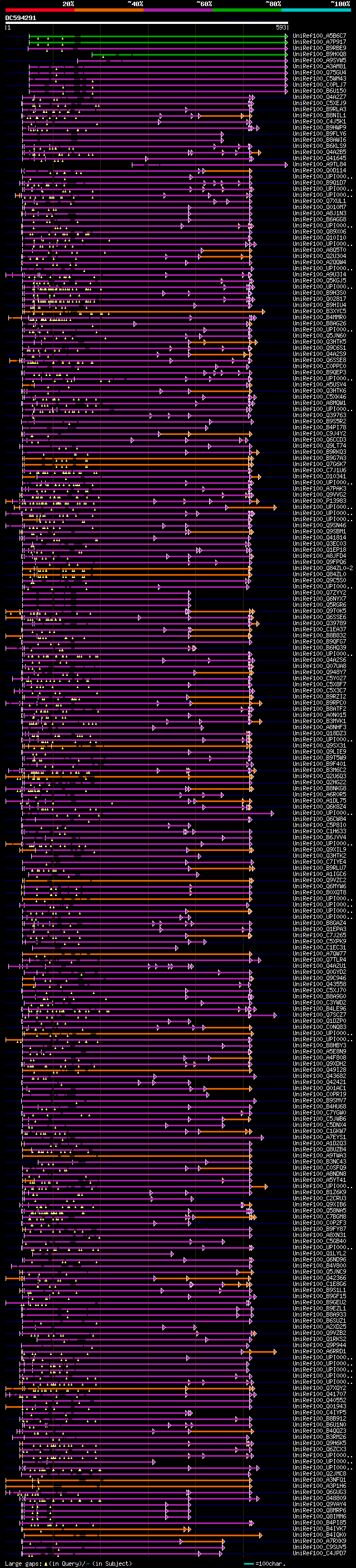356x1568 pixels.
Task: Select label UniRef100_C7J265
Action: (x=319, y=935)
